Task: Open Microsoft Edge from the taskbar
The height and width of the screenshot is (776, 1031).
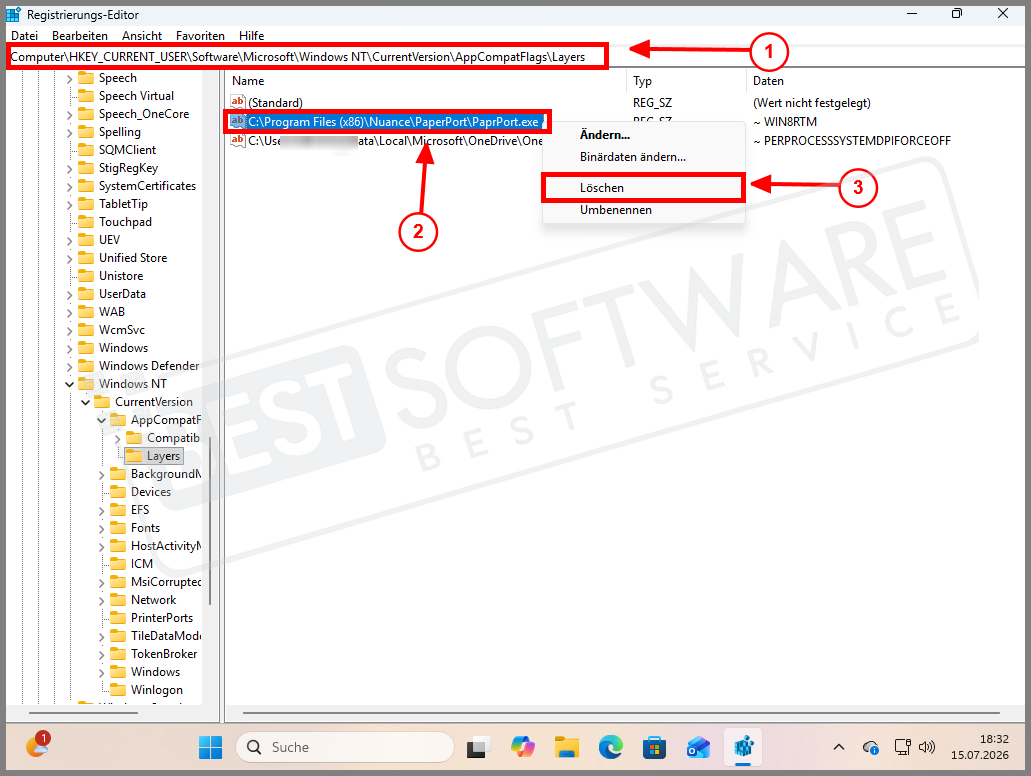Action: (x=610, y=748)
